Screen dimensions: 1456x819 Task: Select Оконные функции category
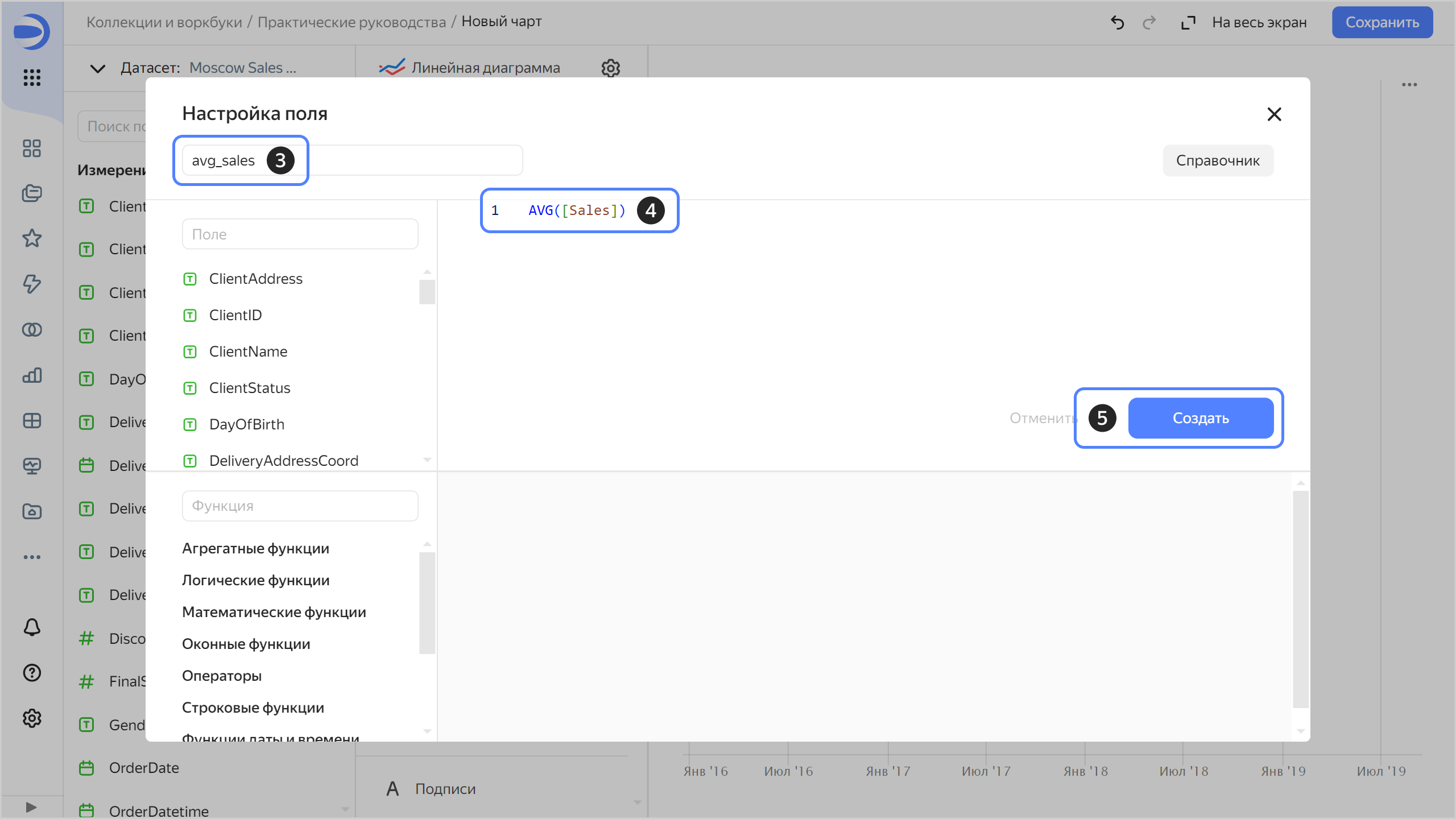point(246,644)
